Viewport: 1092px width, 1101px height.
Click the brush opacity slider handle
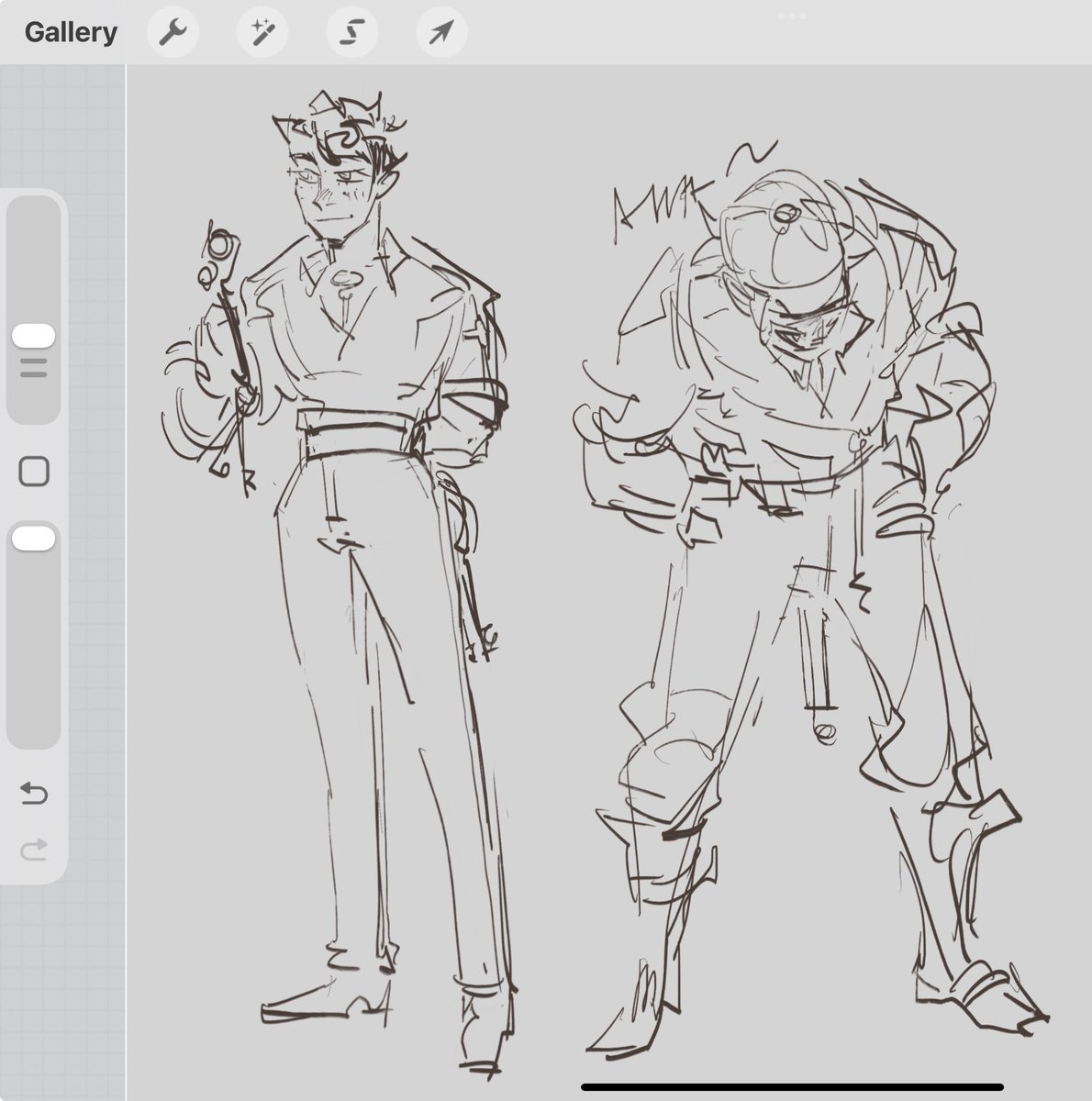[34, 539]
